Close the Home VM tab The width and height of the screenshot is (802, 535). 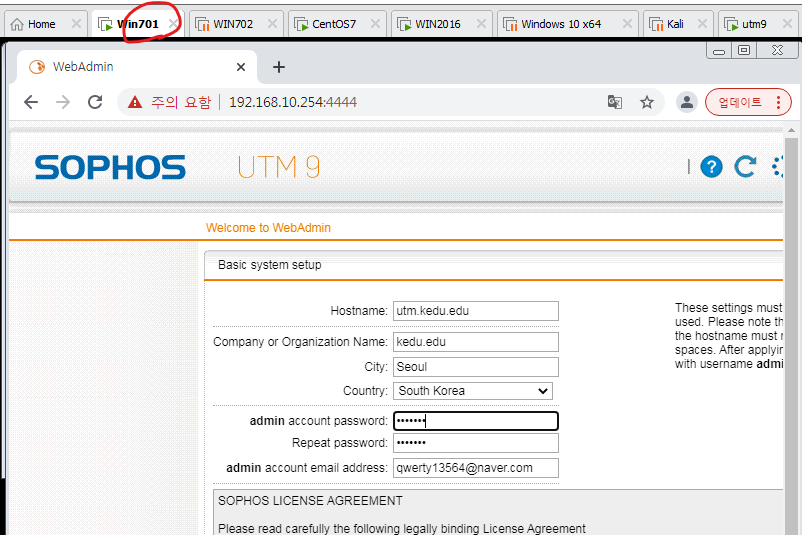[x=76, y=24]
